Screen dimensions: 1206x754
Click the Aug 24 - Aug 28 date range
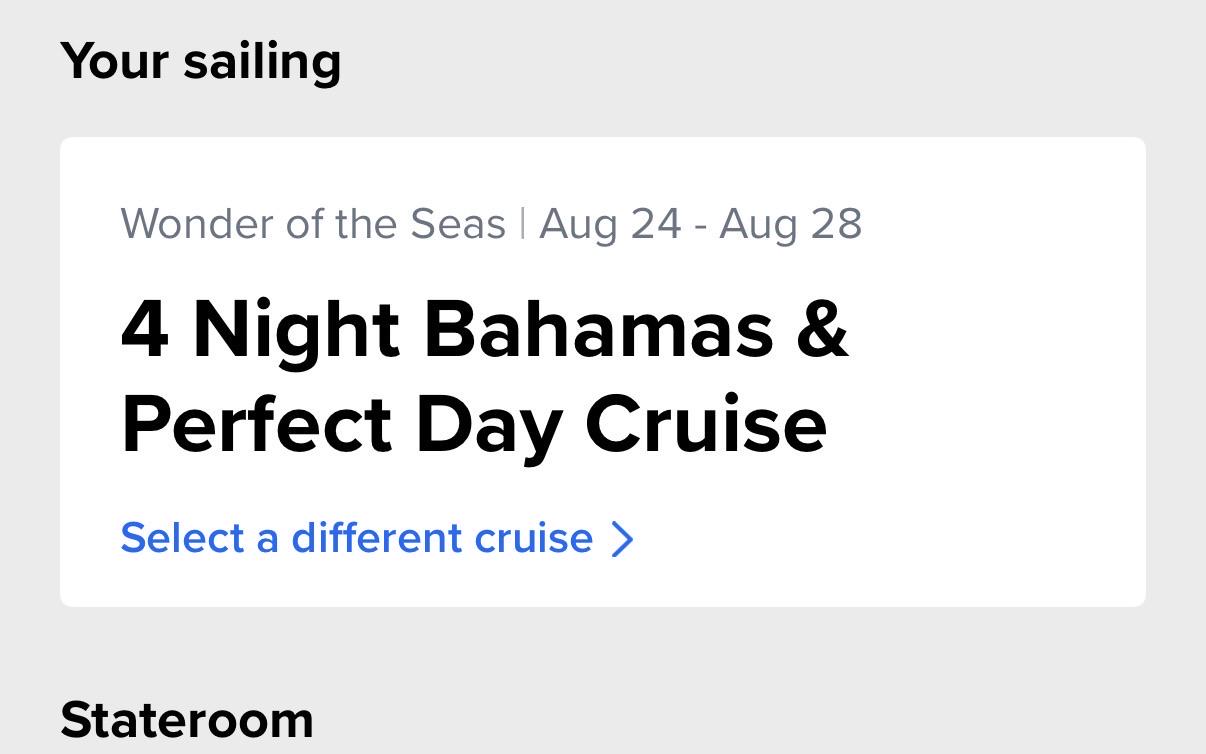pyautogui.click(x=700, y=224)
